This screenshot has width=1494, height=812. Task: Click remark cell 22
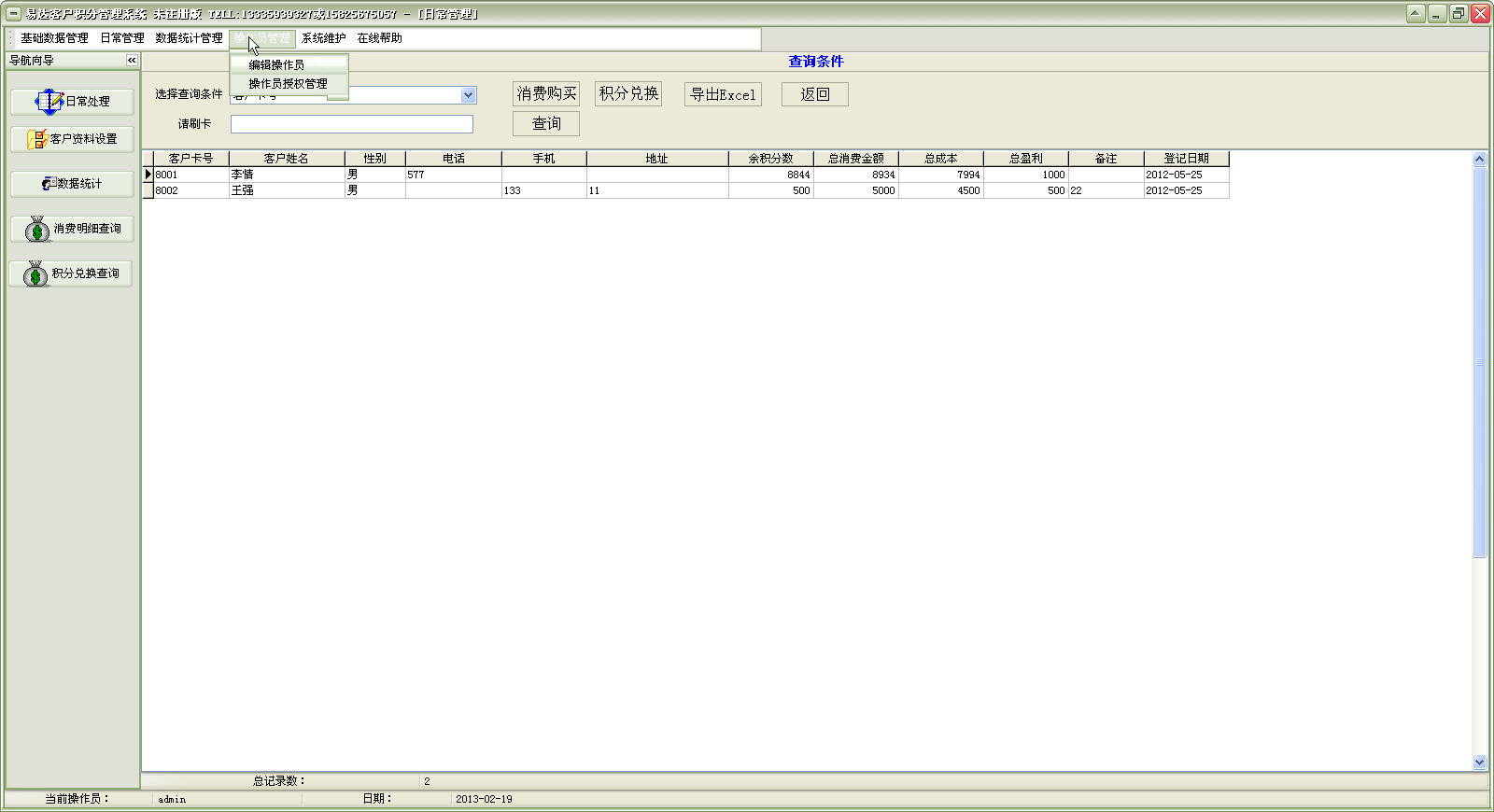click(1106, 190)
